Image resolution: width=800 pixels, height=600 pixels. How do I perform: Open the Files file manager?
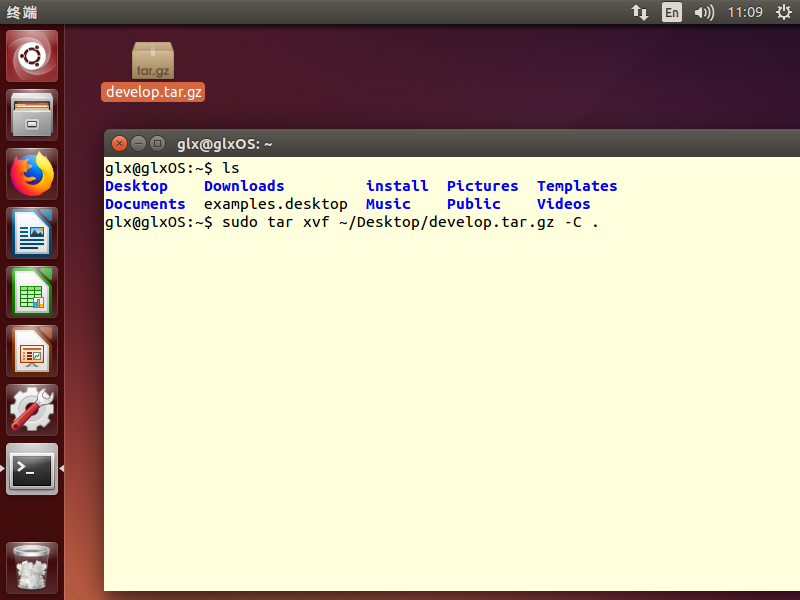point(32,114)
